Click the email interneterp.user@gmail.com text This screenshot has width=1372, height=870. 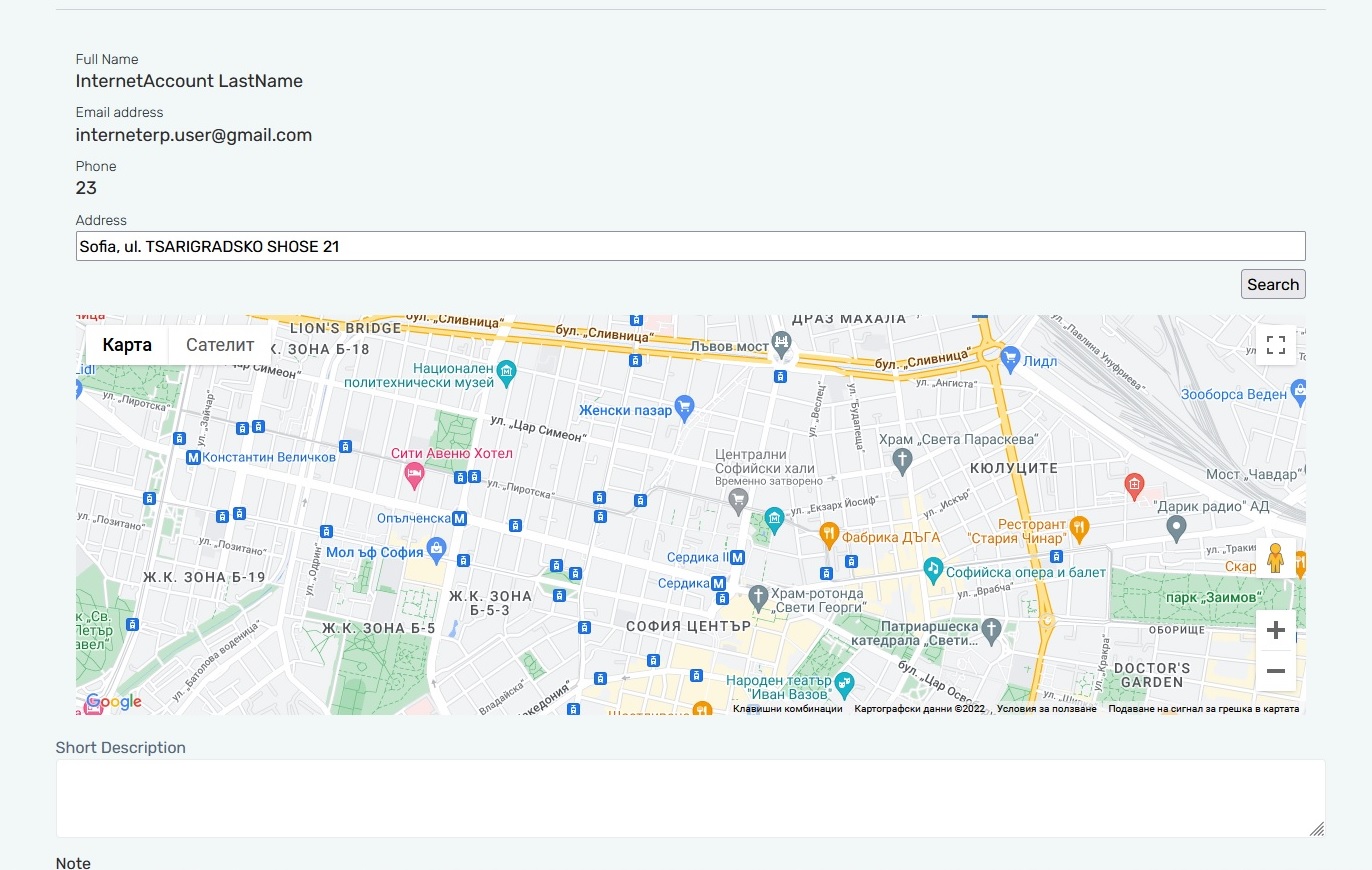click(x=194, y=135)
